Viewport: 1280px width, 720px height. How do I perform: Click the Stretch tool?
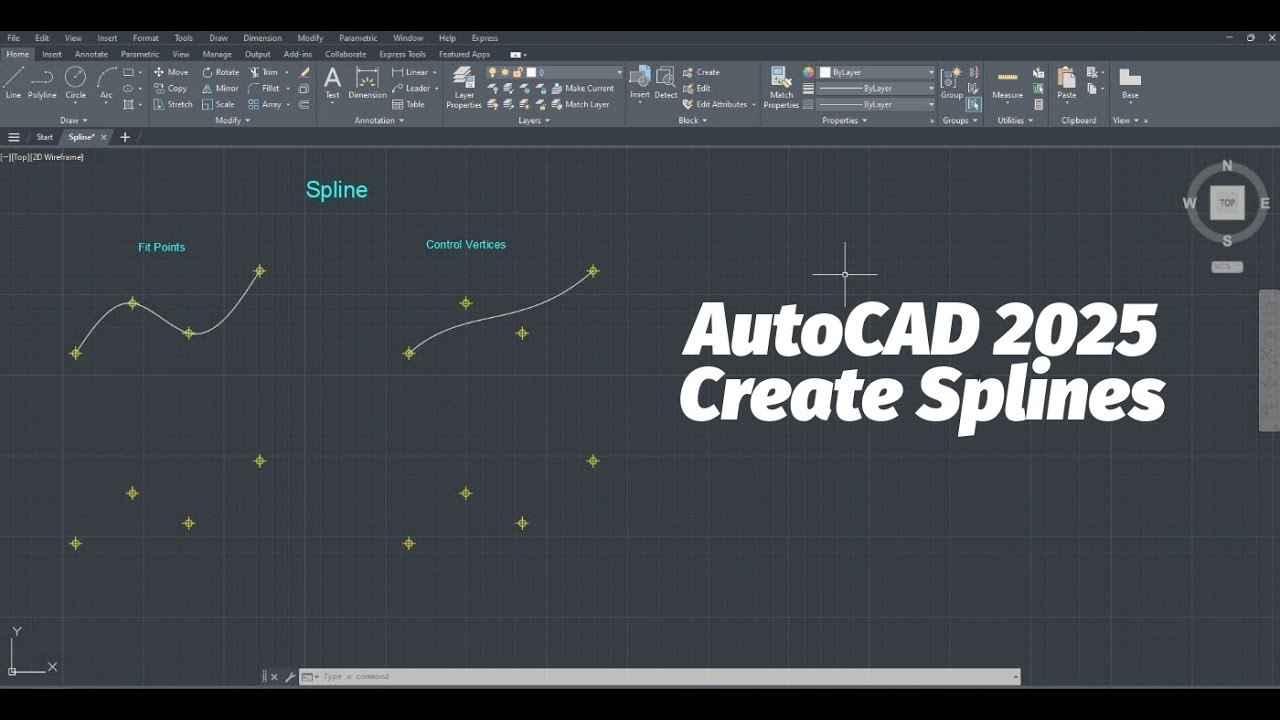[173, 104]
